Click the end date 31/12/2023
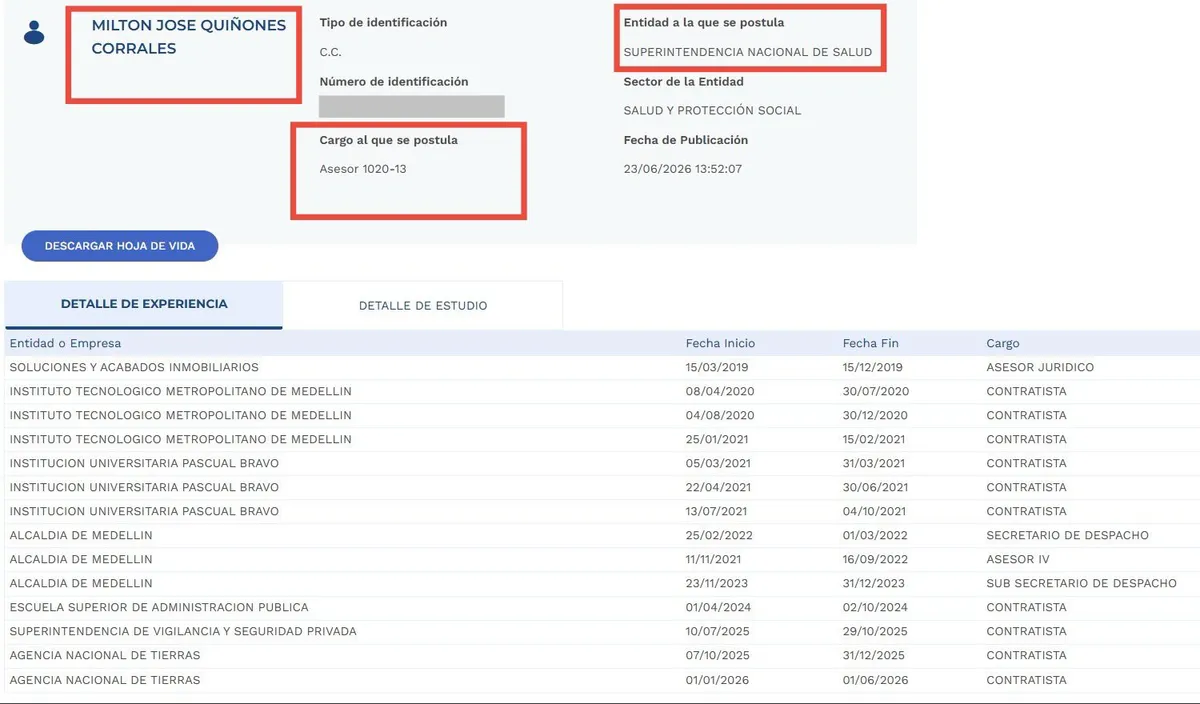The image size is (1200, 704). tap(873, 583)
